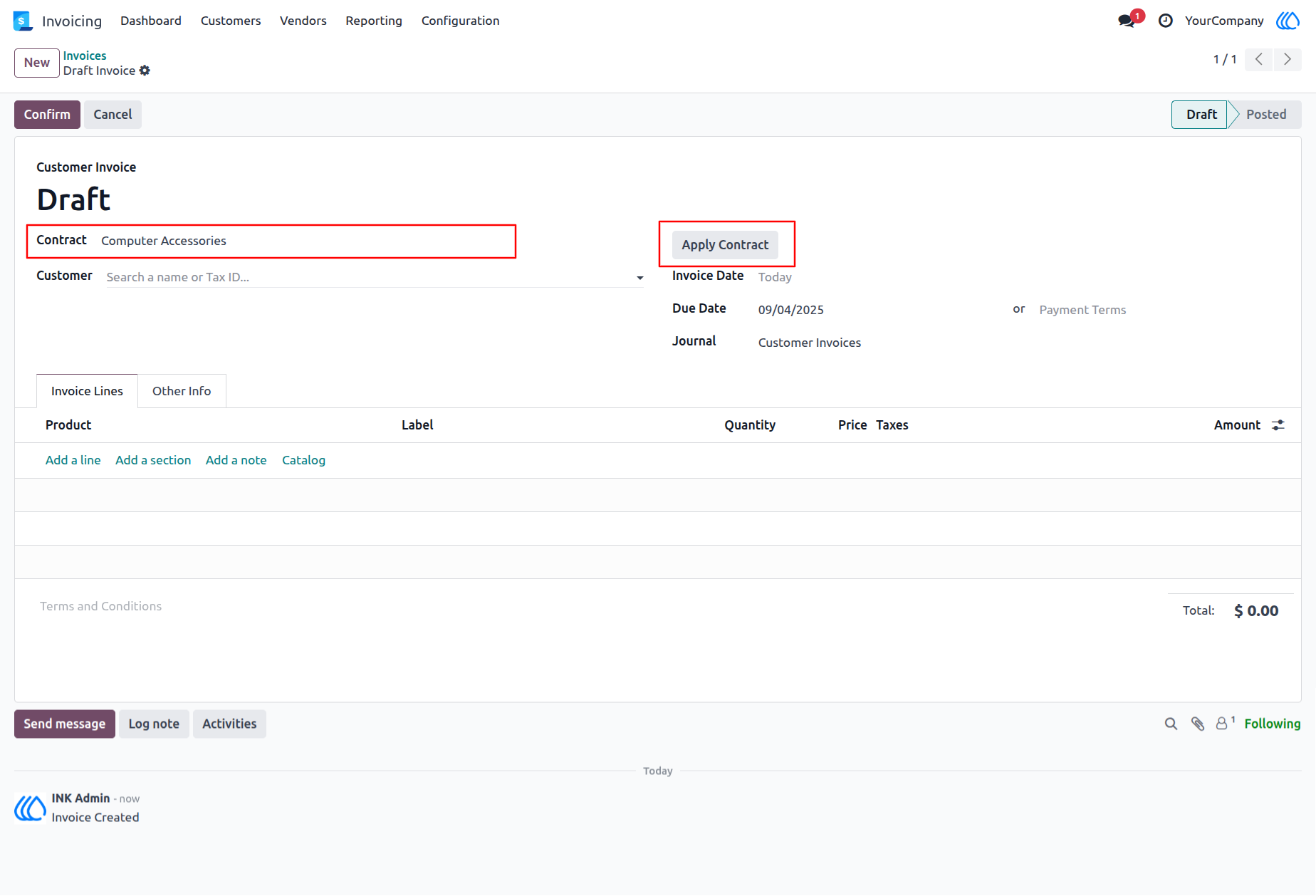Attach a file with the paperclip icon
Viewport: 1316px width, 896px height.
1198,724
